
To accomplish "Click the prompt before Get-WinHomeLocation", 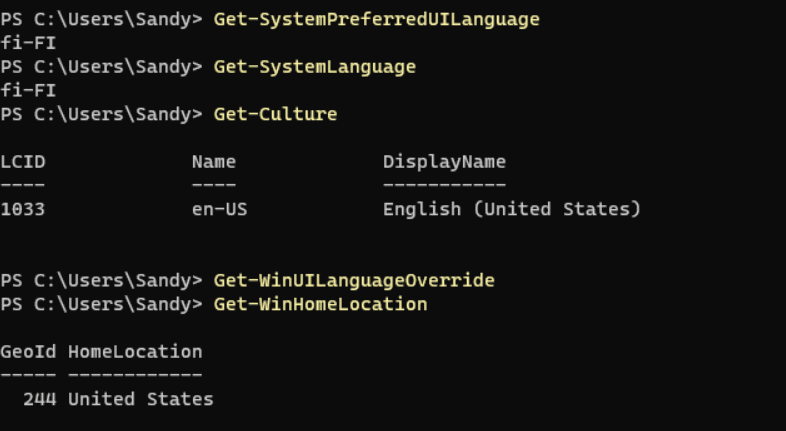I will [102, 305].
